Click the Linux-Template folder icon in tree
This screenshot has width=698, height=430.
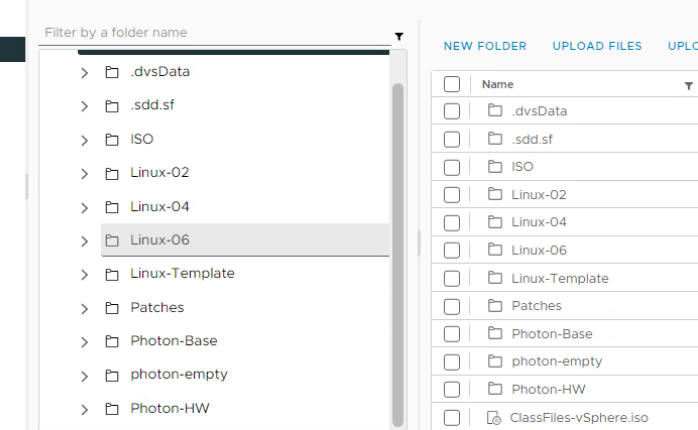[x=112, y=274]
